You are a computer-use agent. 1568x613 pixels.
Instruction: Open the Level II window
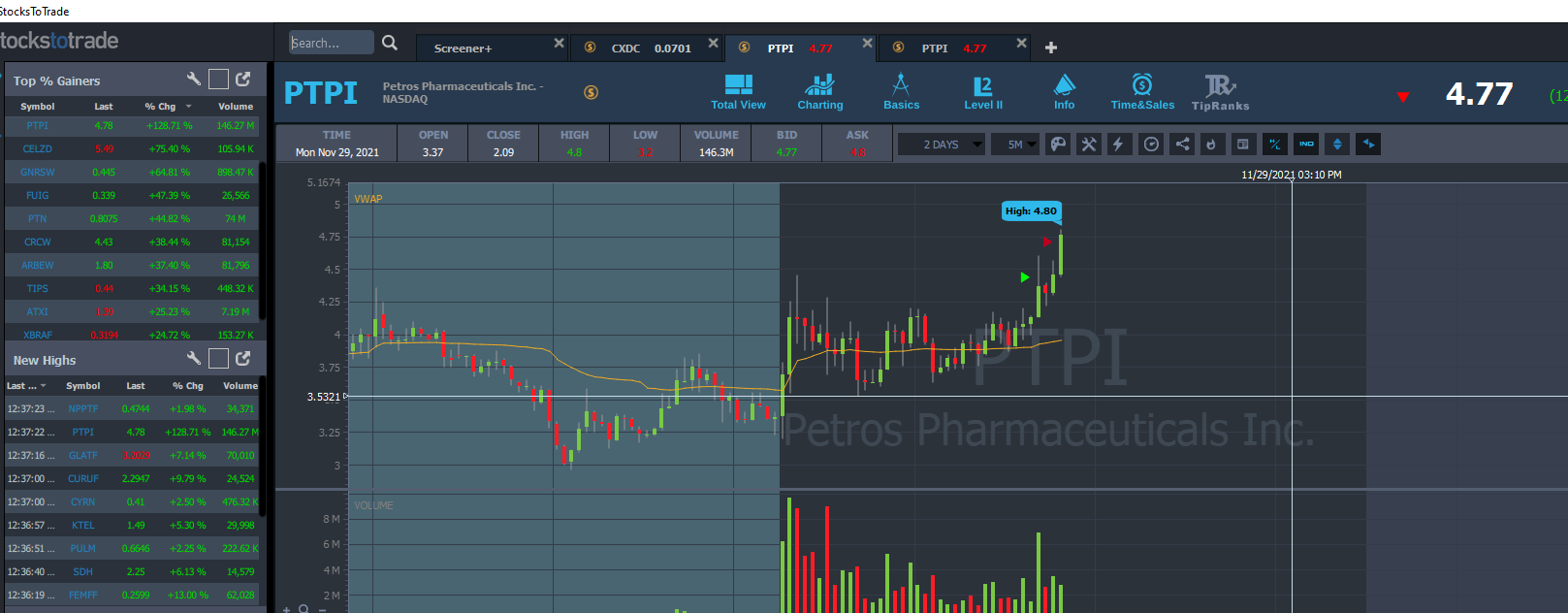(983, 92)
